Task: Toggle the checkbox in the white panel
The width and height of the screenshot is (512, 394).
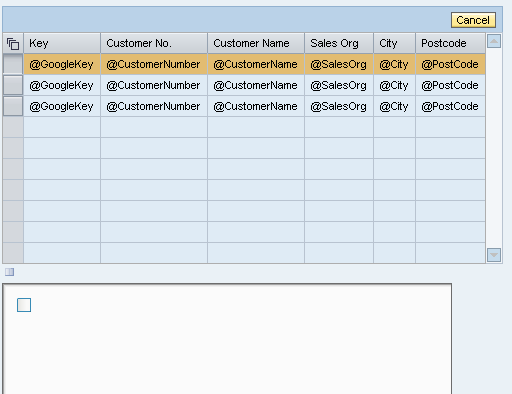Action: [x=24, y=305]
